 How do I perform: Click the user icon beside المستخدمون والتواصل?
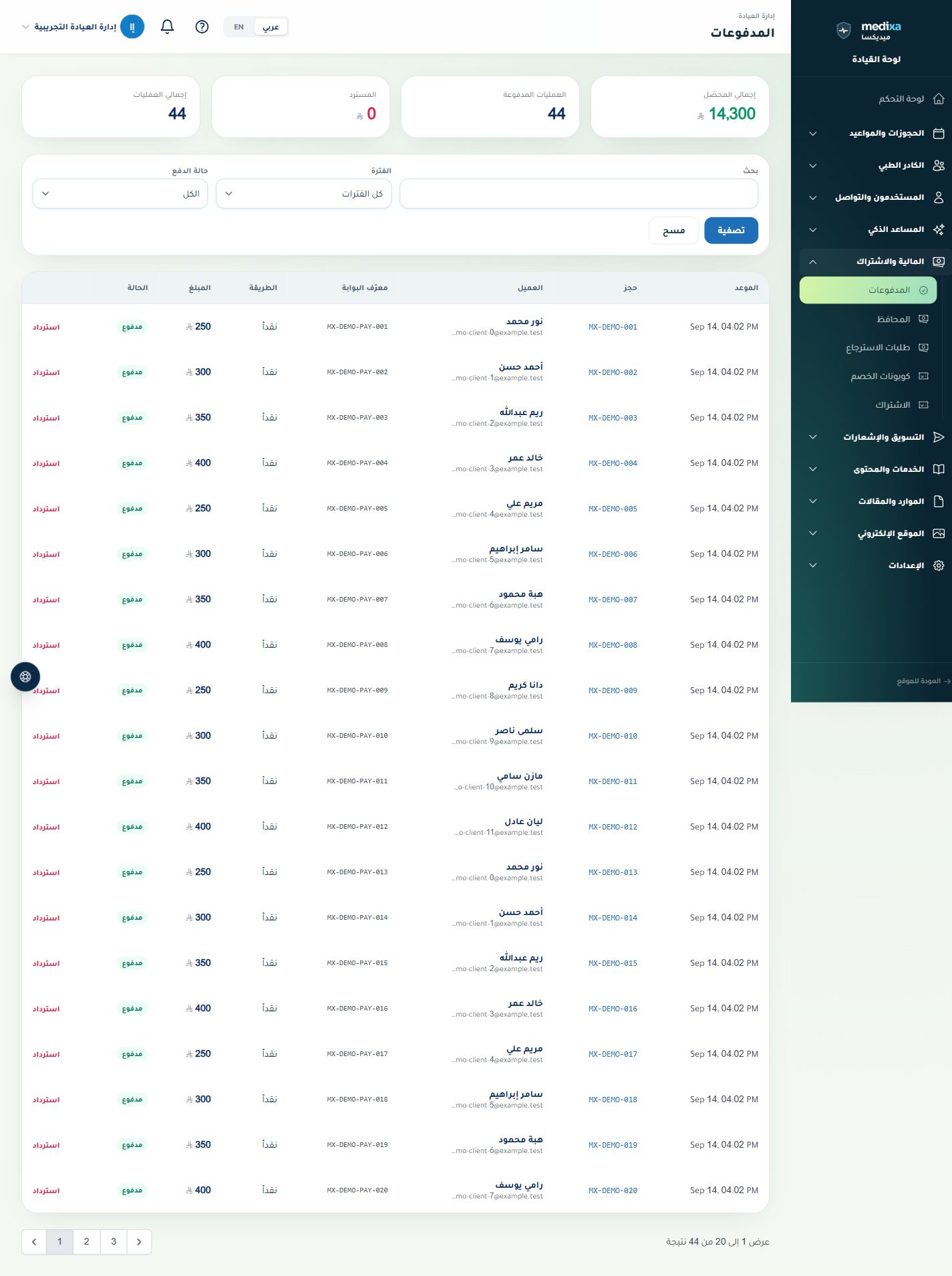click(939, 197)
